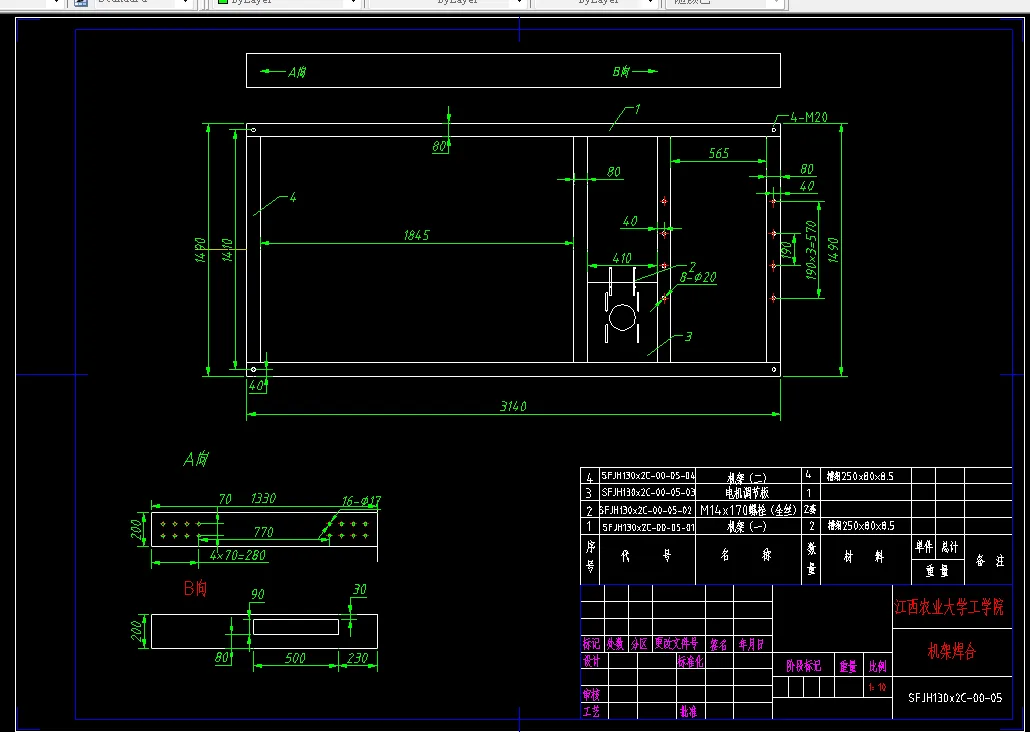Select the 总计 header cell
The width and height of the screenshot is (1030, 732).
pos(950,547)
